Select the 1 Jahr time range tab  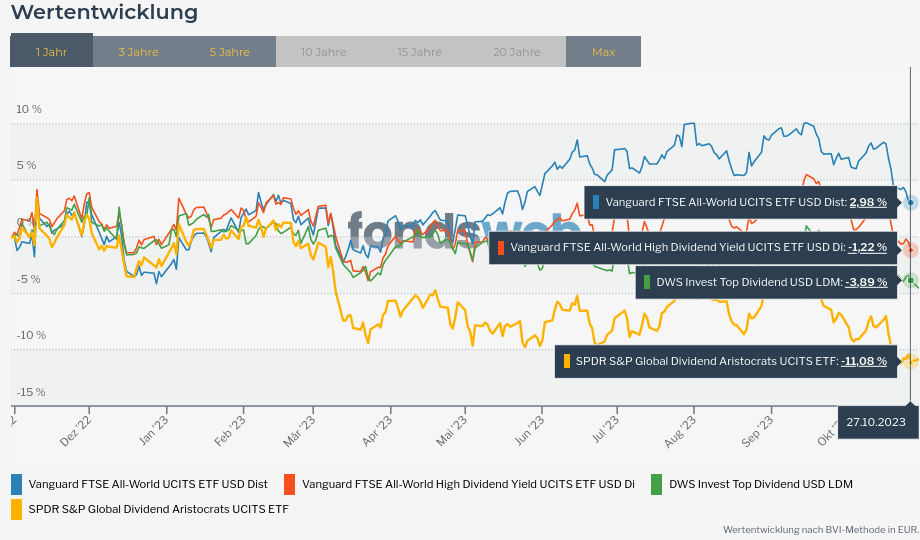click(x=51, y=52)
